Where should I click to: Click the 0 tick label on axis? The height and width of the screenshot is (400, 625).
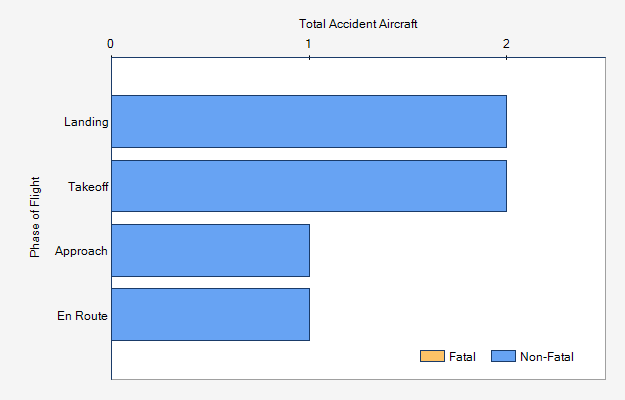(x=110, y=44)
